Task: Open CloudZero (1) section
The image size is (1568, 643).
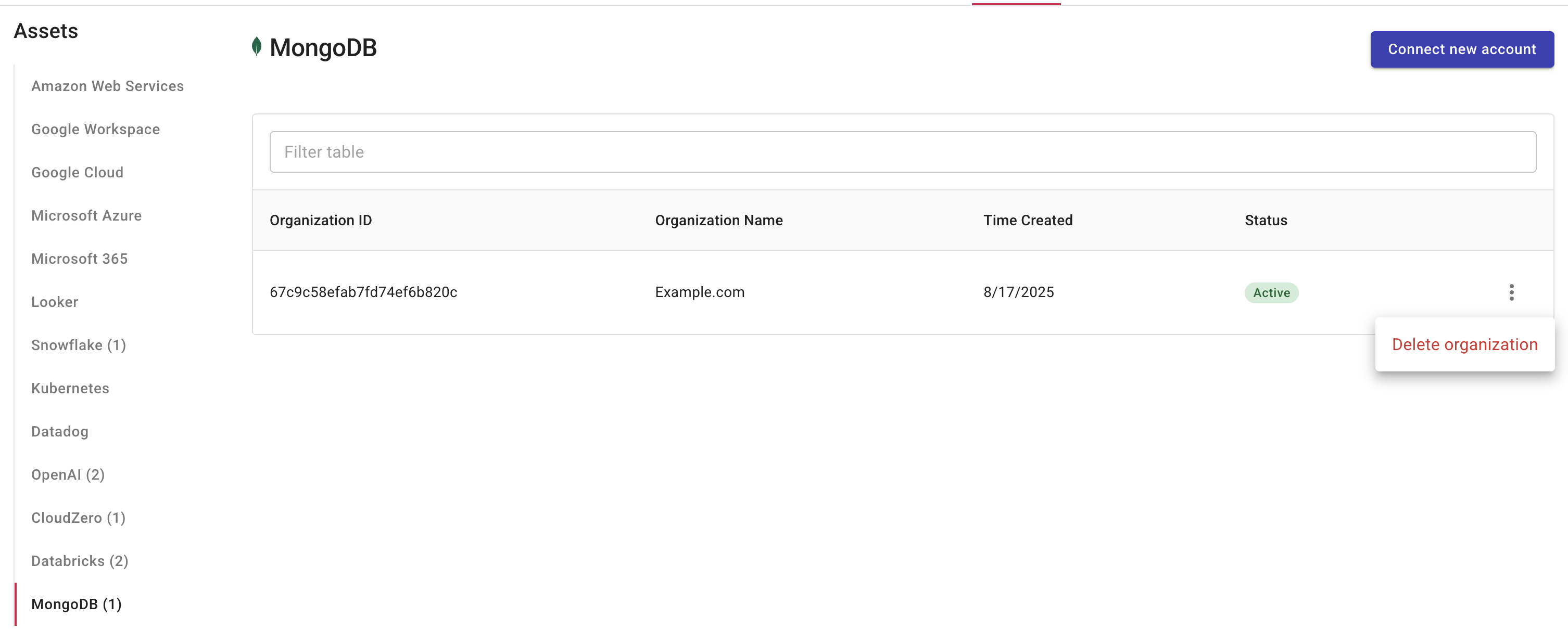Action: pos(78,518)
